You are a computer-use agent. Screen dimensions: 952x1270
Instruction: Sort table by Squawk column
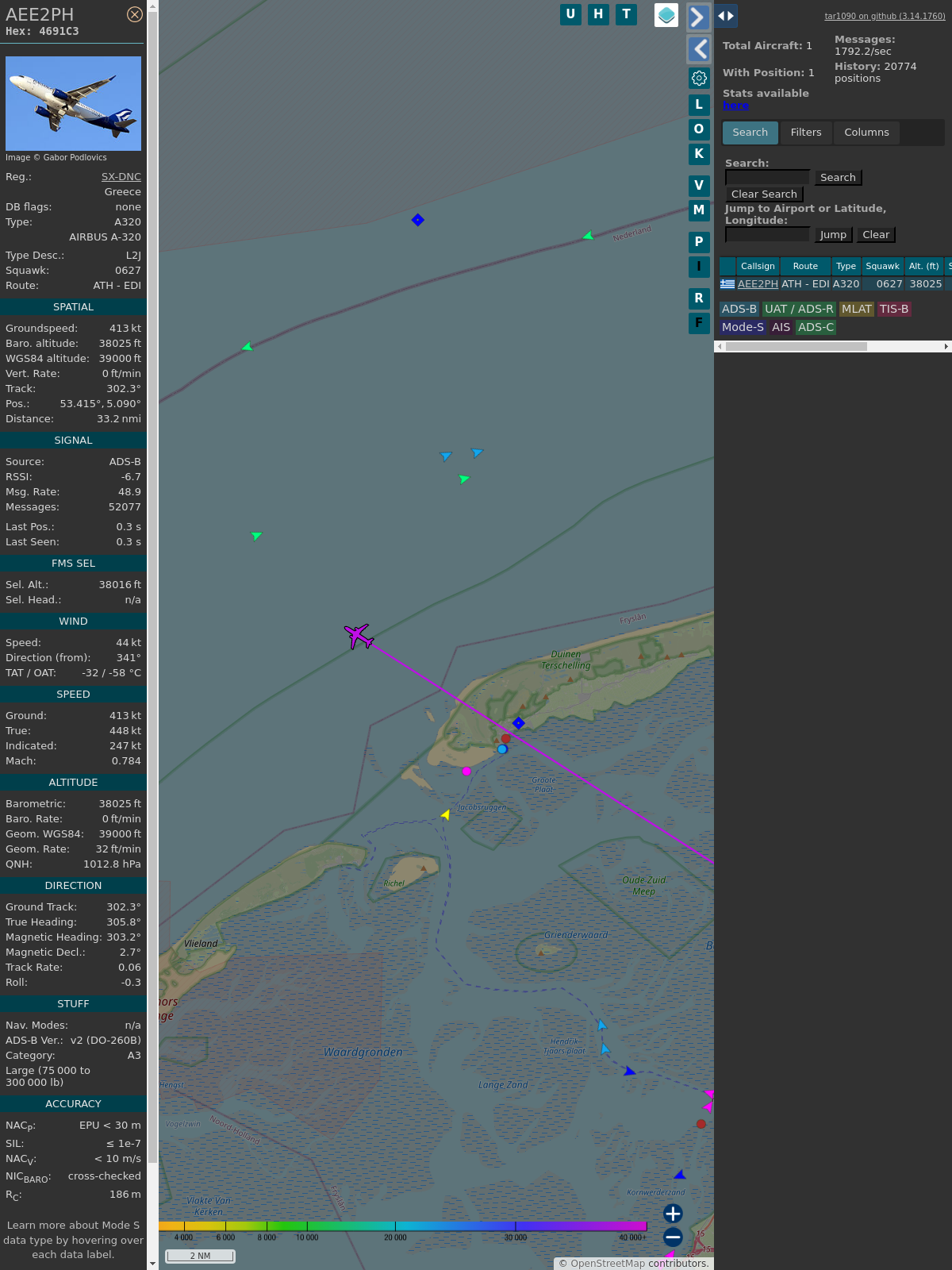click(882, 267)
